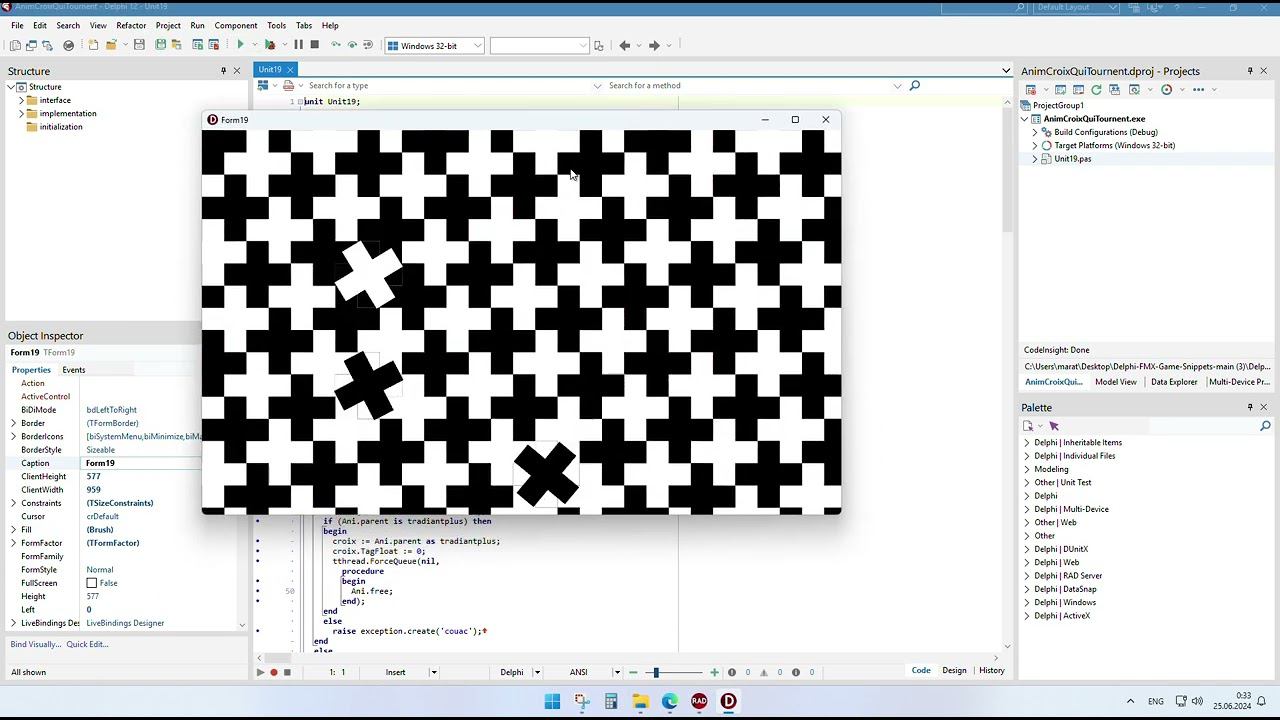Stop the program with the toolbar stop icon
This screenshot has height=720, width=1280.
pyautogui.click(x=314, y=45)
